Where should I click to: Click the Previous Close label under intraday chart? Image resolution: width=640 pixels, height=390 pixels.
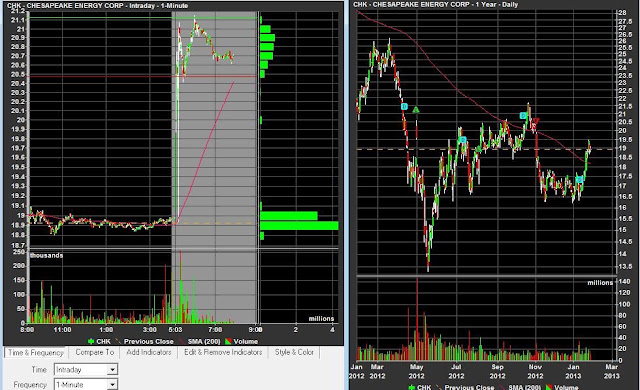click(149, 341)
